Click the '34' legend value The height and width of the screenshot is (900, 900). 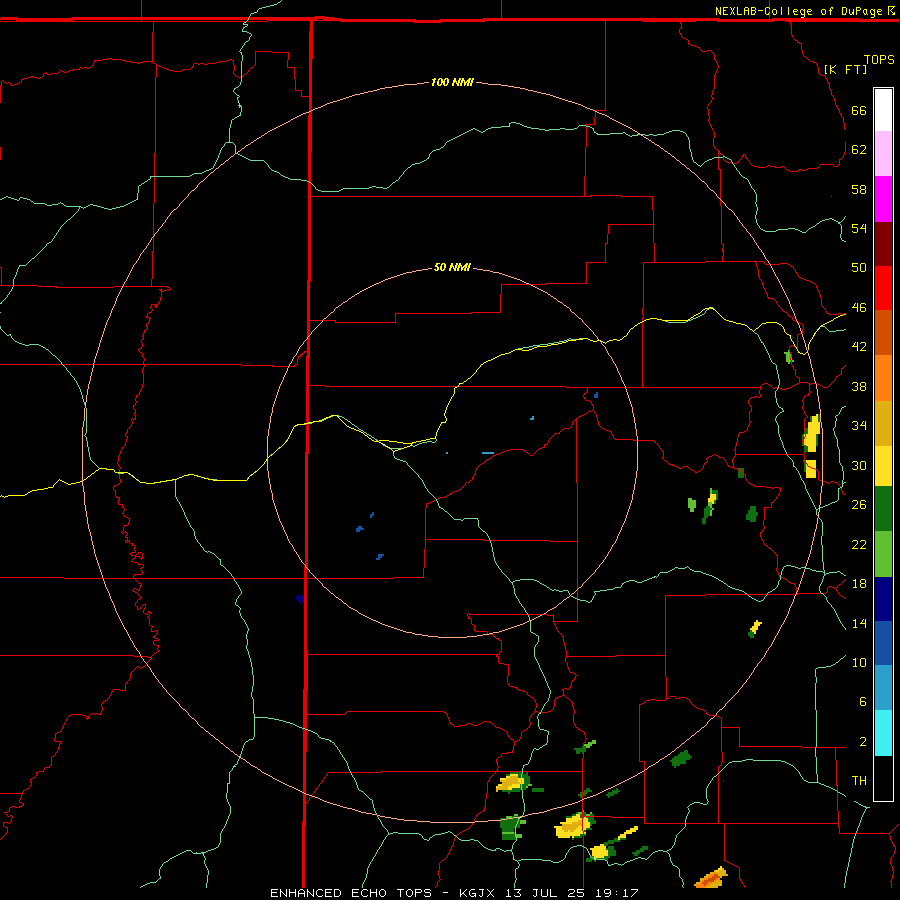pos(859,425)
